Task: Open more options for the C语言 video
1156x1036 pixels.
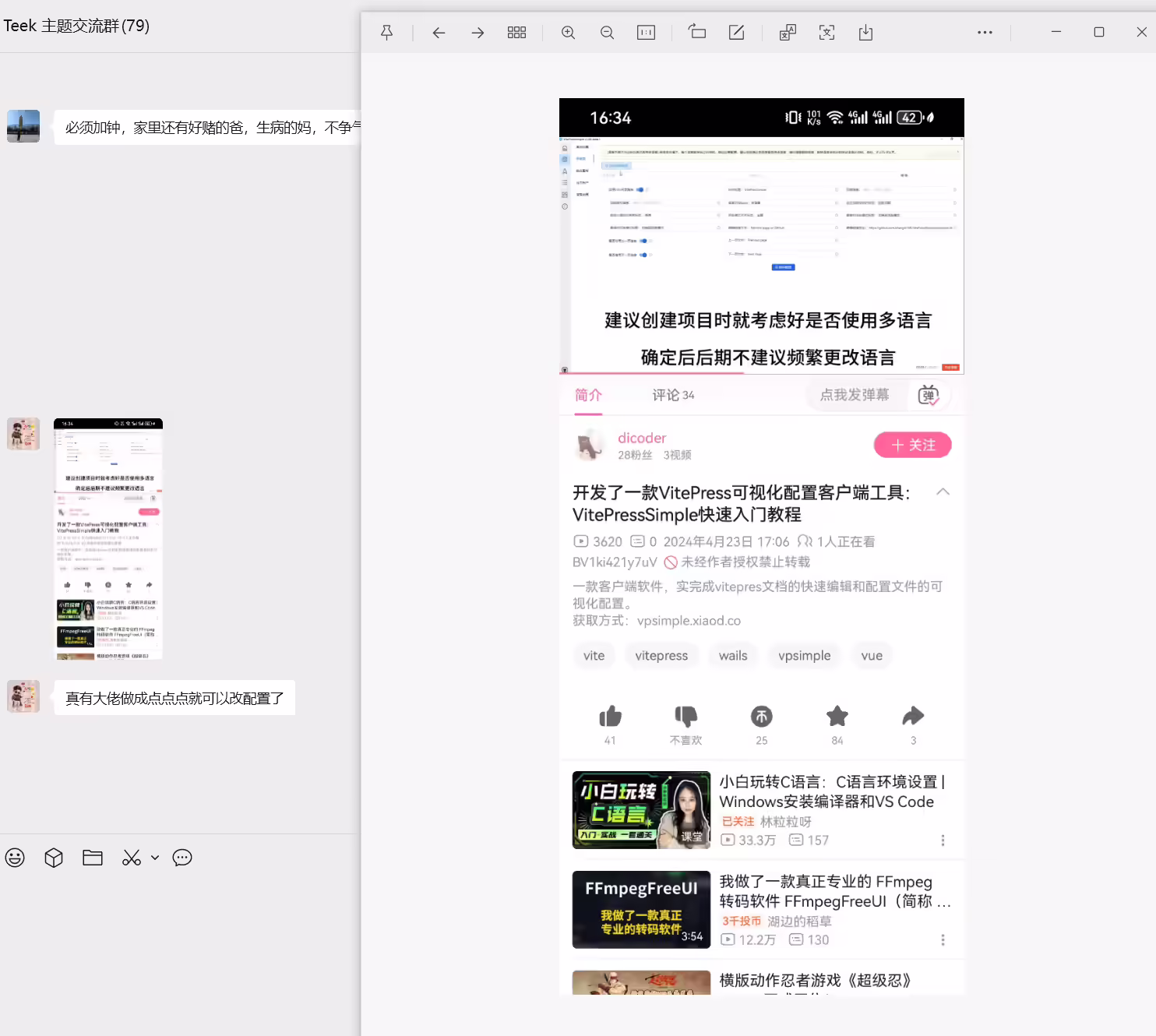Action: pos(943,840)
